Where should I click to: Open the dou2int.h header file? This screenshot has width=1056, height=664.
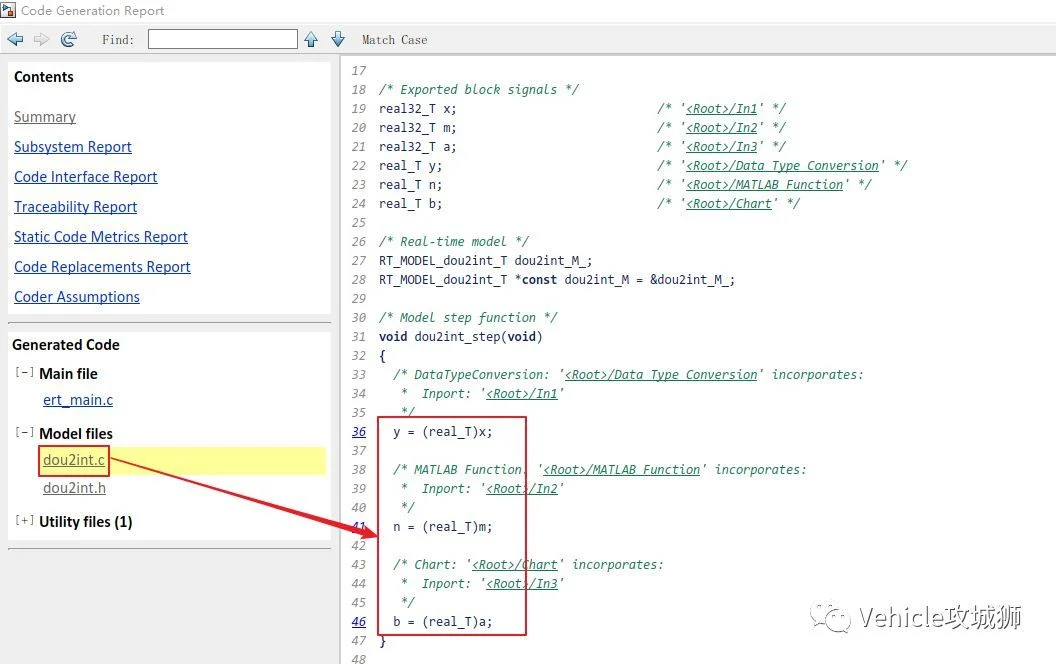(x=74, y=488)
